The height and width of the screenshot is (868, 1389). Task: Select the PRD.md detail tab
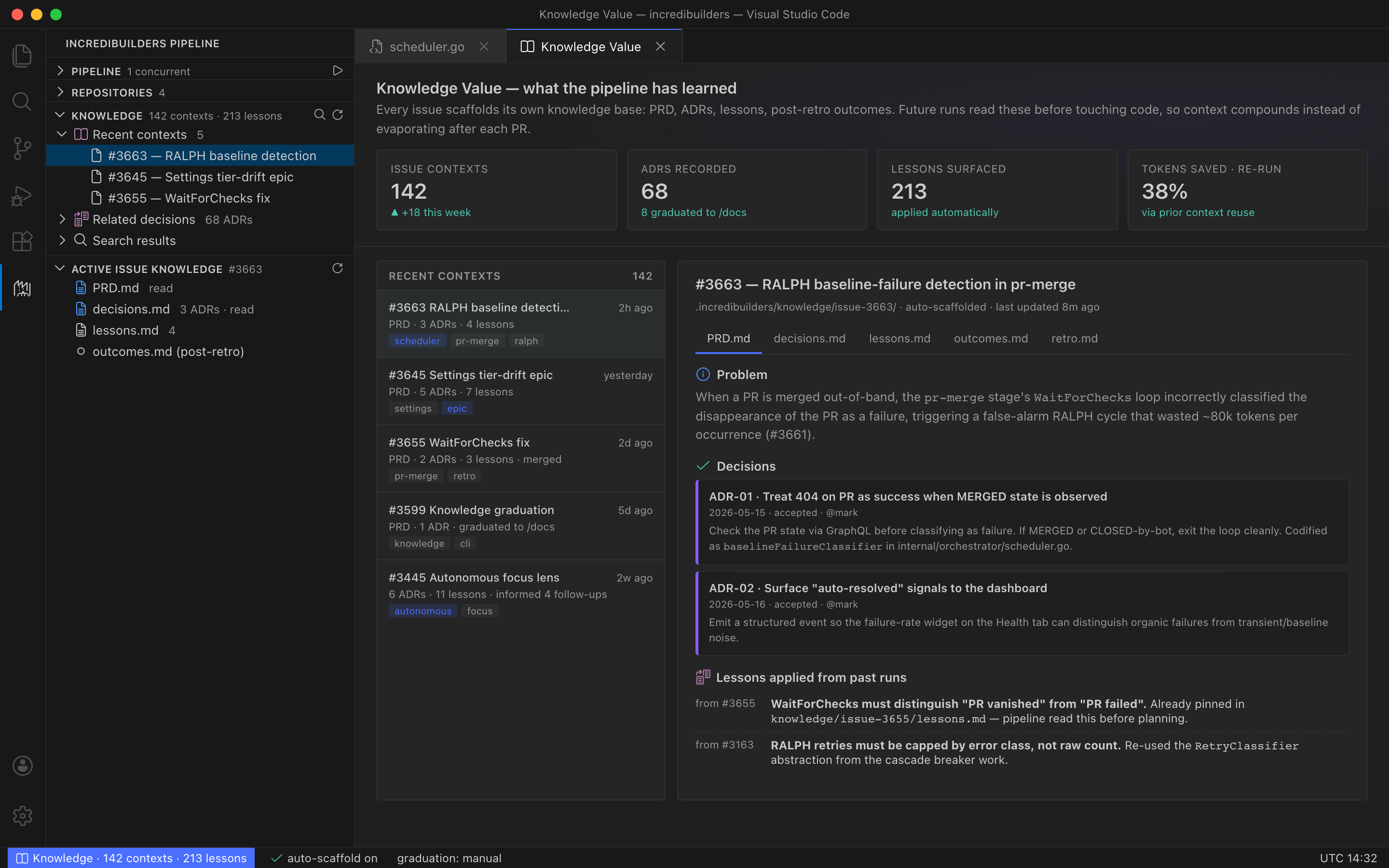[x=728, y=339]
